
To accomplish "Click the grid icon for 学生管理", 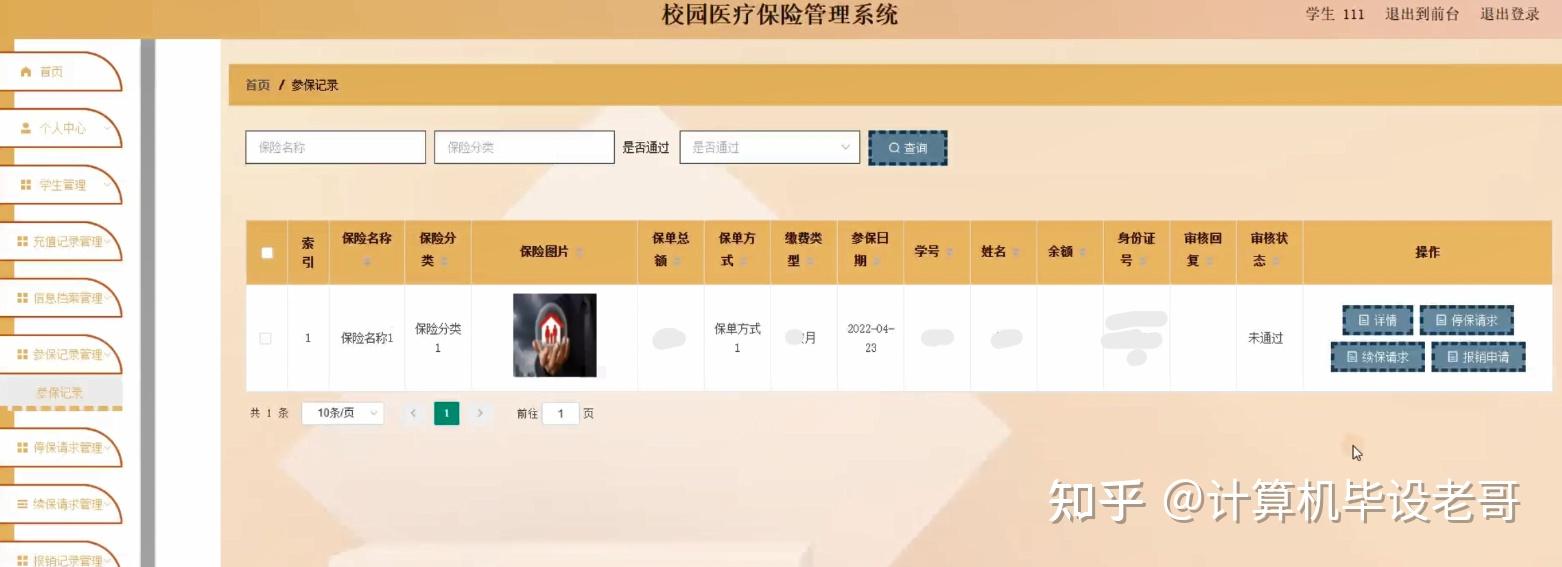I will pos(27,185).
